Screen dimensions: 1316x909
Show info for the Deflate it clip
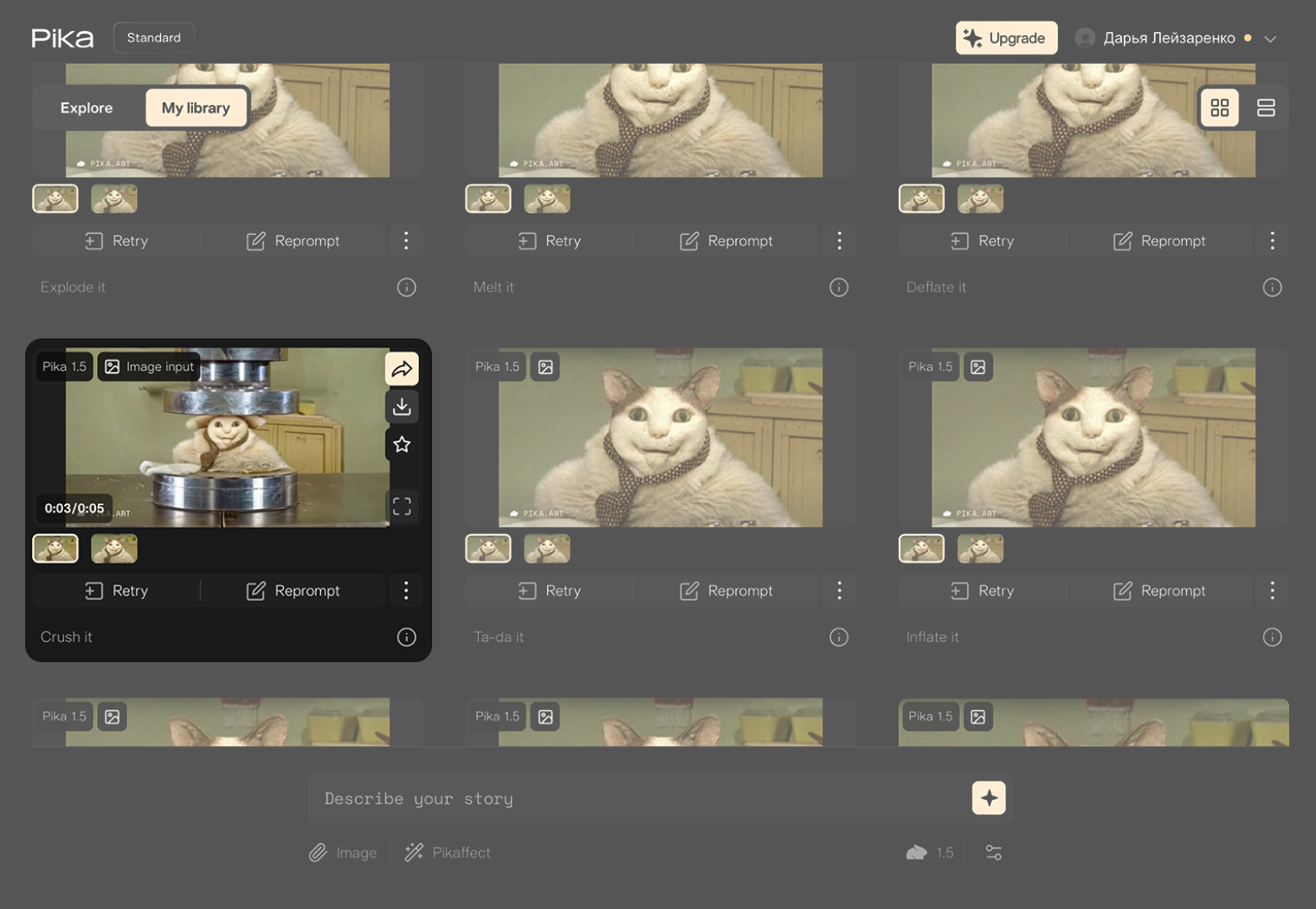tap(1272, 287)
